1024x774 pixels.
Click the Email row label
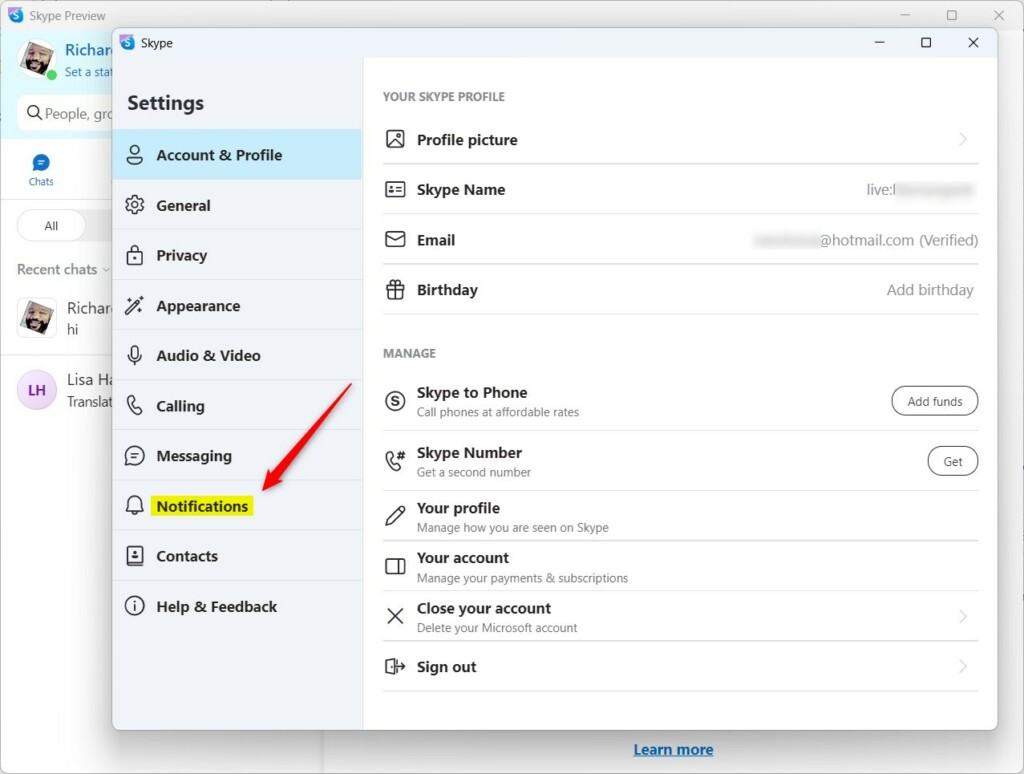436,240
